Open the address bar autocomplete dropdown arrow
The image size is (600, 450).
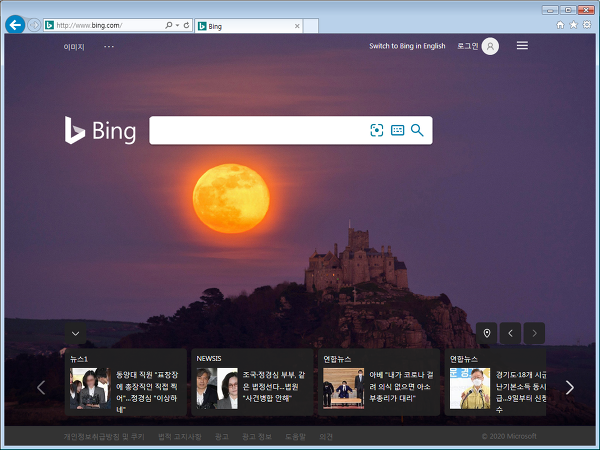pyautogui.click(x=178, y=25)
